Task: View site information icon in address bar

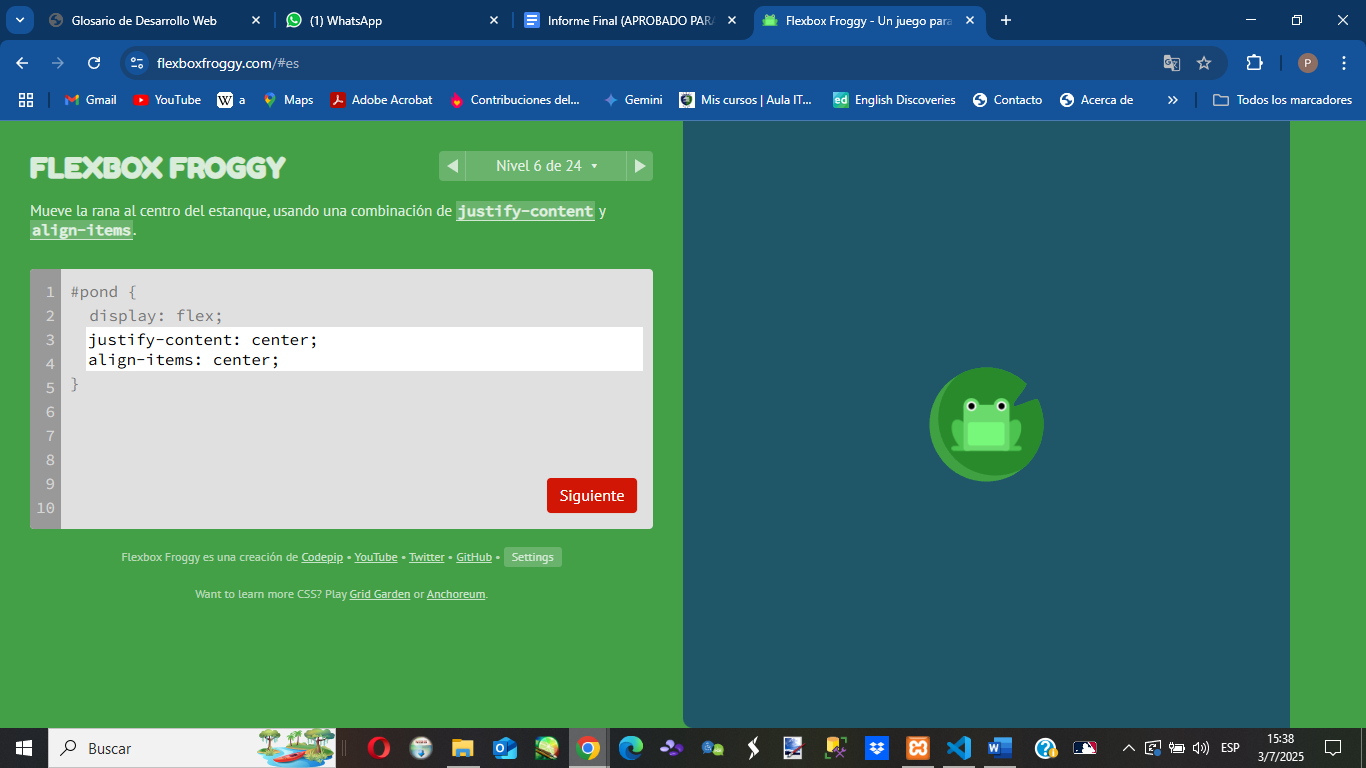Action: point(138,63)
